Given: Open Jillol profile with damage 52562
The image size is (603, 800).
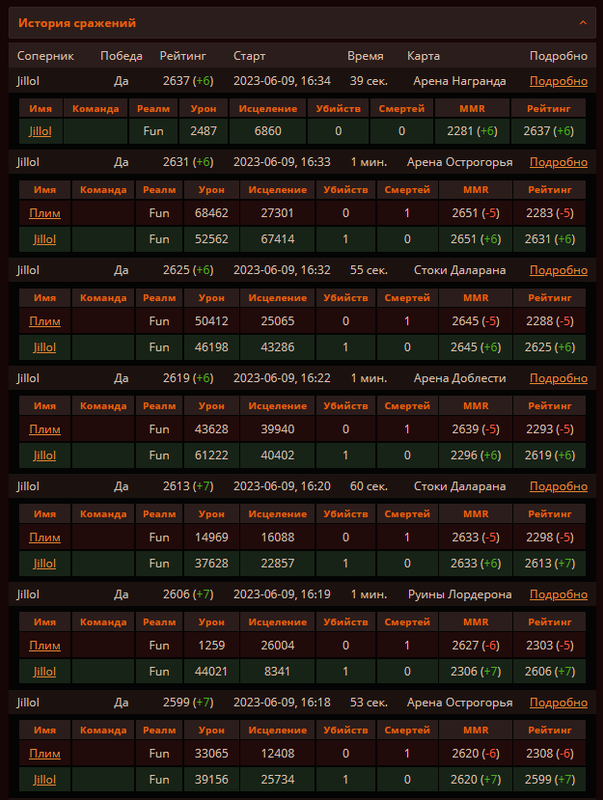Looking at the screenshot, I should point(45,239).
